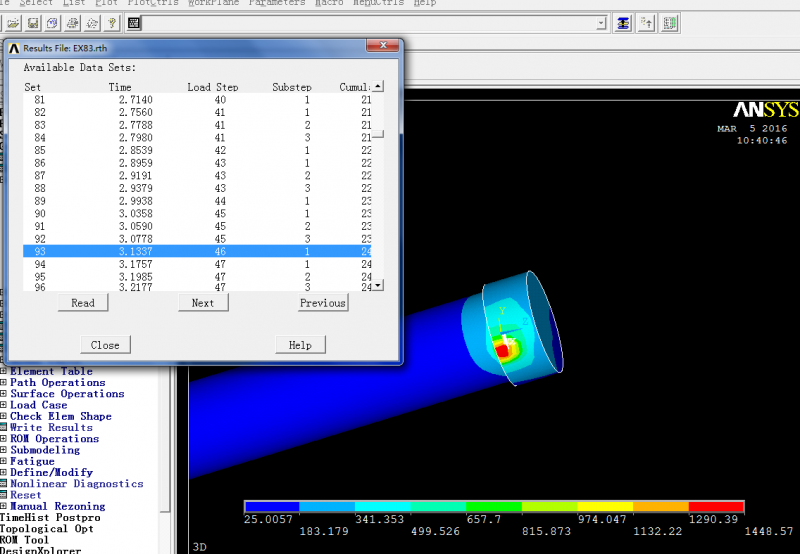Click the red segment of contour legend
Screen dimensions: 800x554
point(716,507)
